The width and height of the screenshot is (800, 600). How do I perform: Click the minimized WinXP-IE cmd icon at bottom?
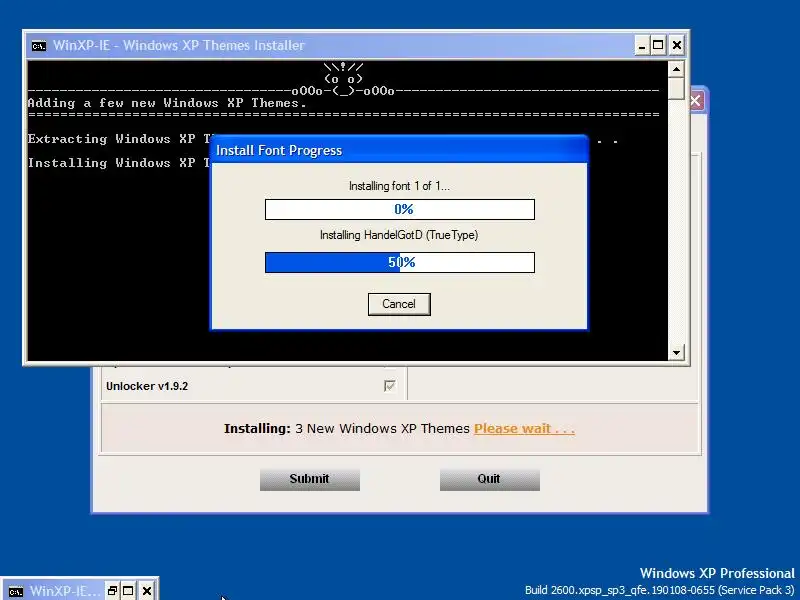click(x=15, y=591)
